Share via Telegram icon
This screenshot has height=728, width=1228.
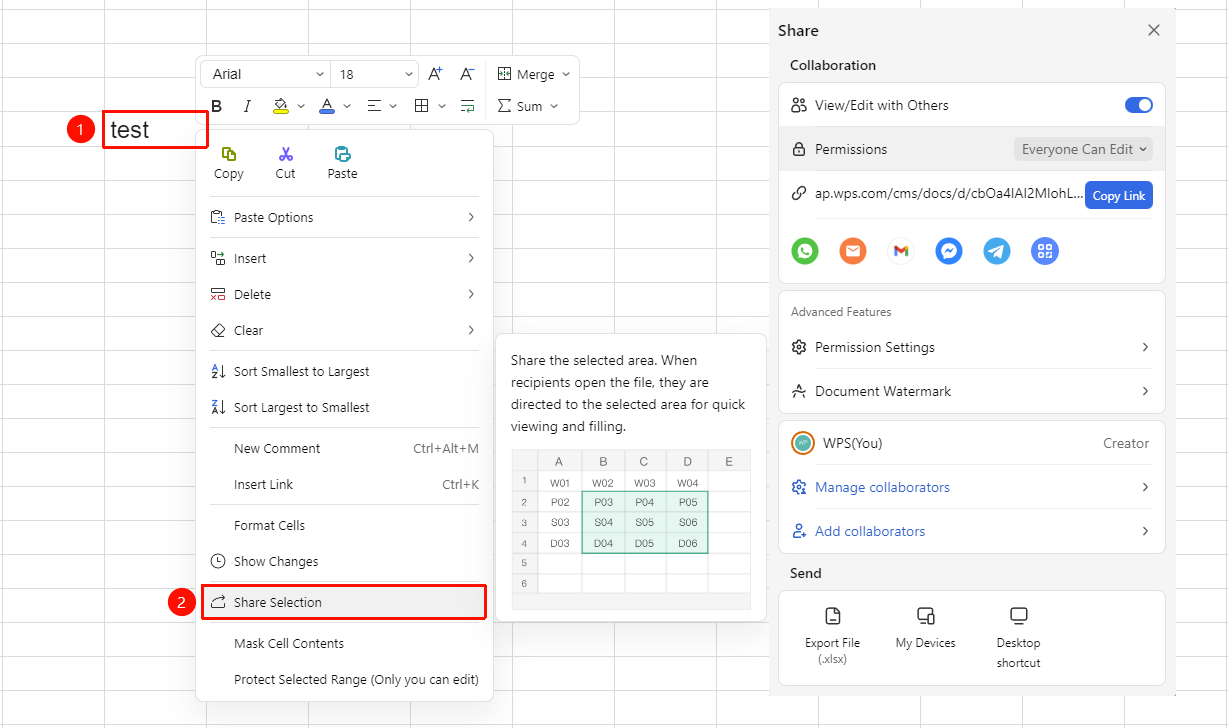[997, 251]
